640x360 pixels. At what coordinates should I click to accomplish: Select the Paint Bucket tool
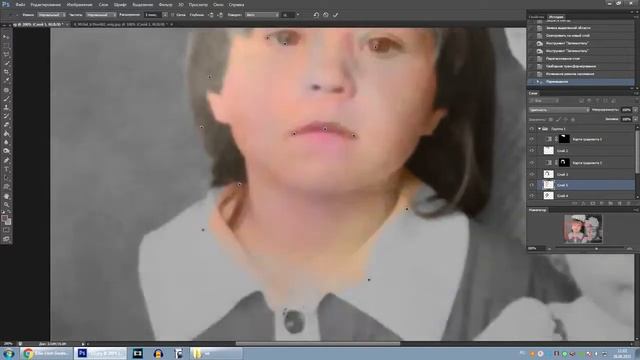[x=6, y=134]
